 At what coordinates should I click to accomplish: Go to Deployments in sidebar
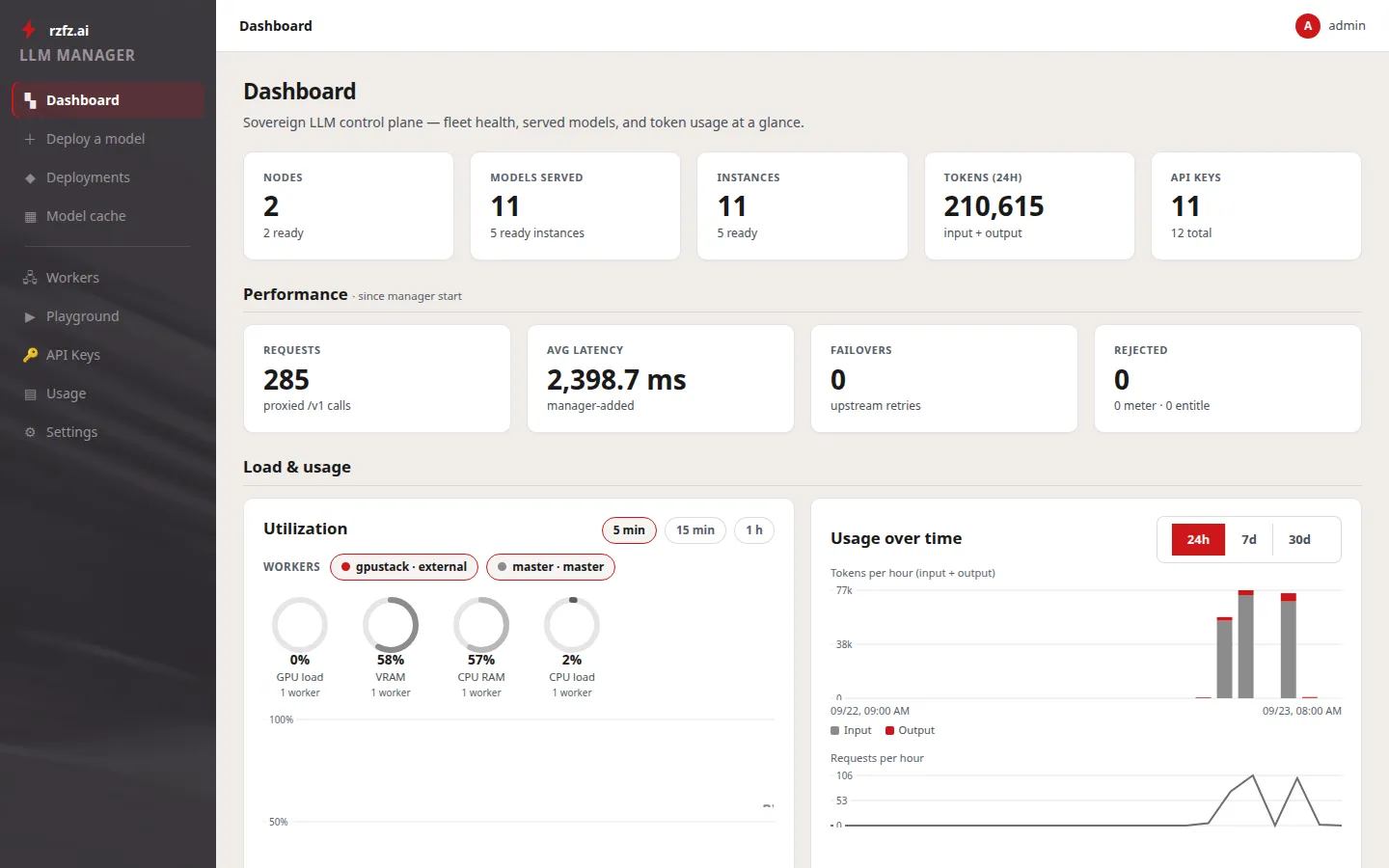[108, 177]
